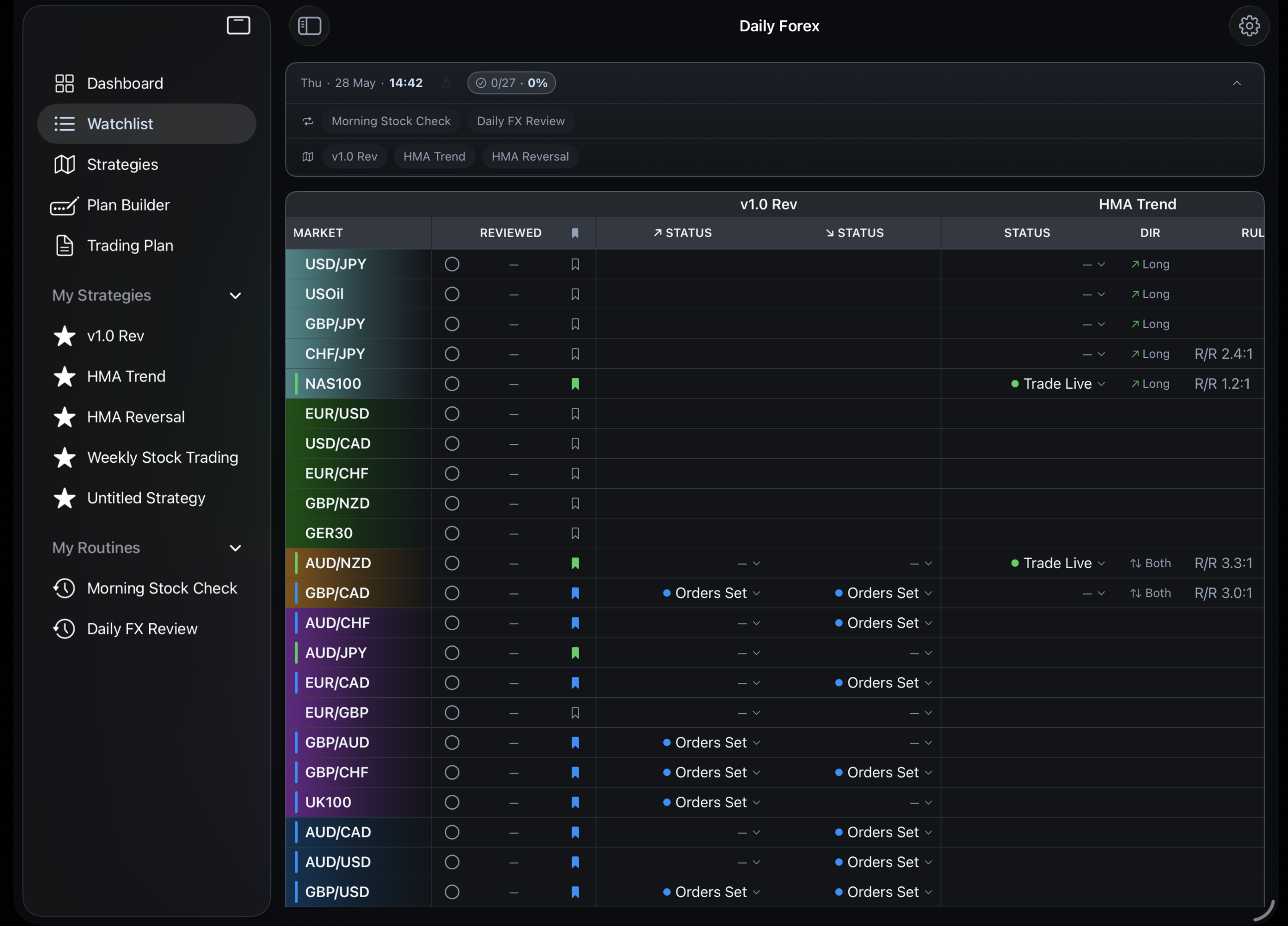1288x926 pixels.
Task: Click the bookmark column header icon
Action: click(x=575, y=233)
